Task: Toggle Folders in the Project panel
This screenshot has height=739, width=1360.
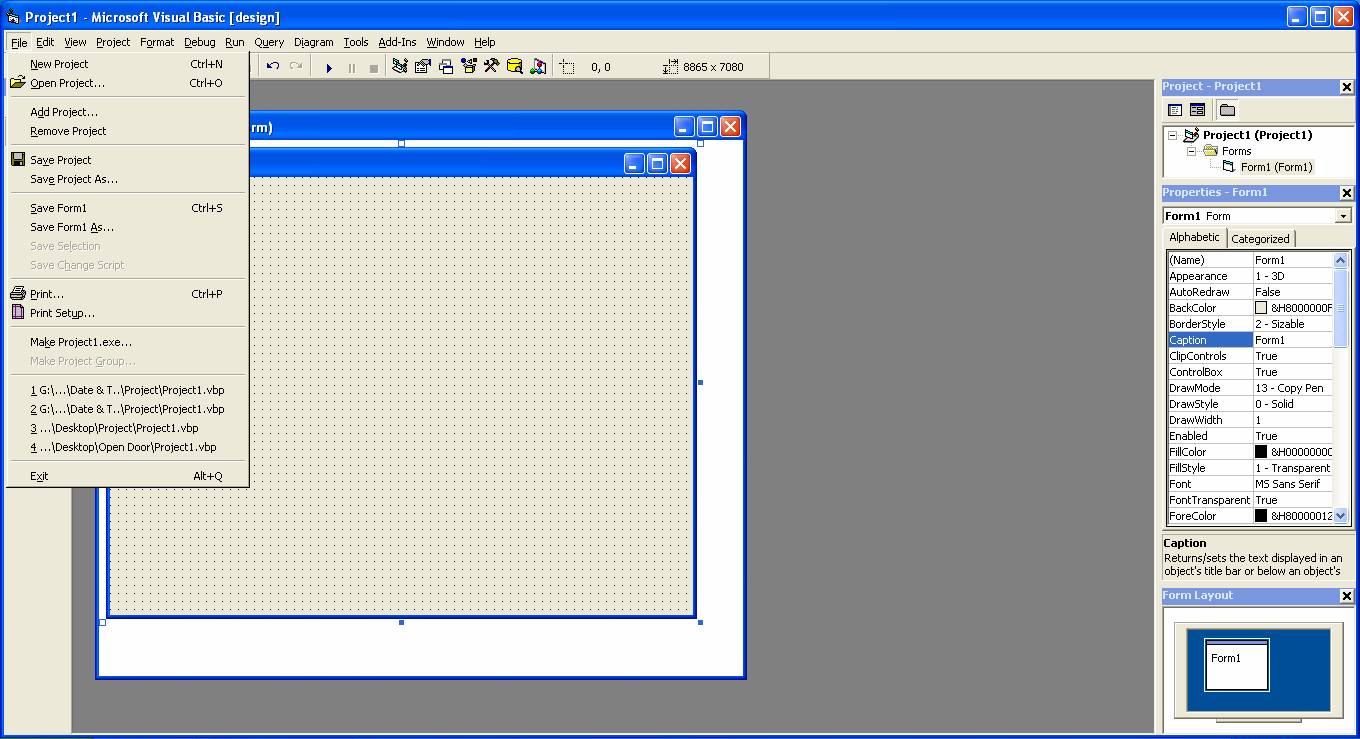Action: coord(1227,110)
